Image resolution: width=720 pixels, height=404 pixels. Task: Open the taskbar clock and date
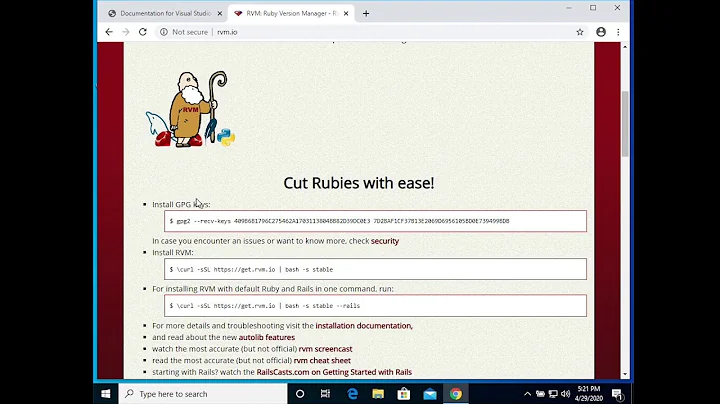(589, 394)
